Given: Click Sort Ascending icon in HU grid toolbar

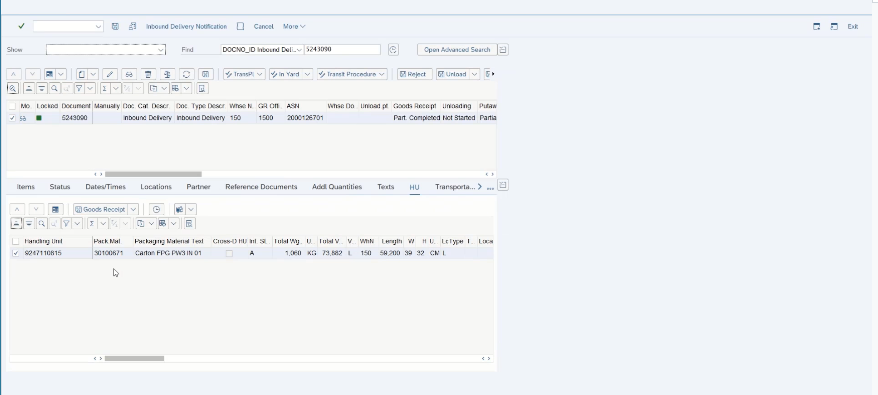Looking at the screenshot, I should pos(16,223).
